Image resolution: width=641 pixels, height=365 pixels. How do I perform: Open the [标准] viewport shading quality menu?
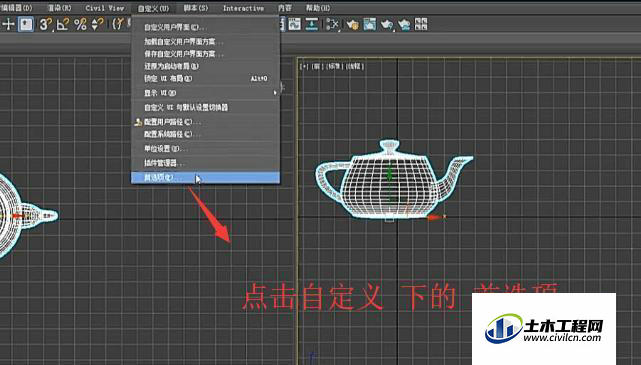pyautogui.click(x=334, y=66)
